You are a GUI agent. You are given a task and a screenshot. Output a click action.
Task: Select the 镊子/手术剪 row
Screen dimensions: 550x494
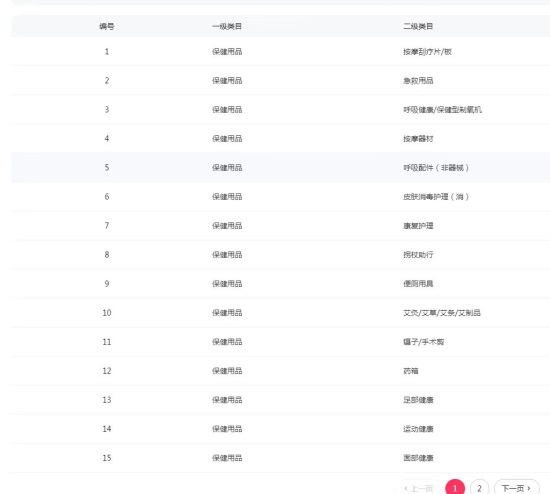click(280, 342)
